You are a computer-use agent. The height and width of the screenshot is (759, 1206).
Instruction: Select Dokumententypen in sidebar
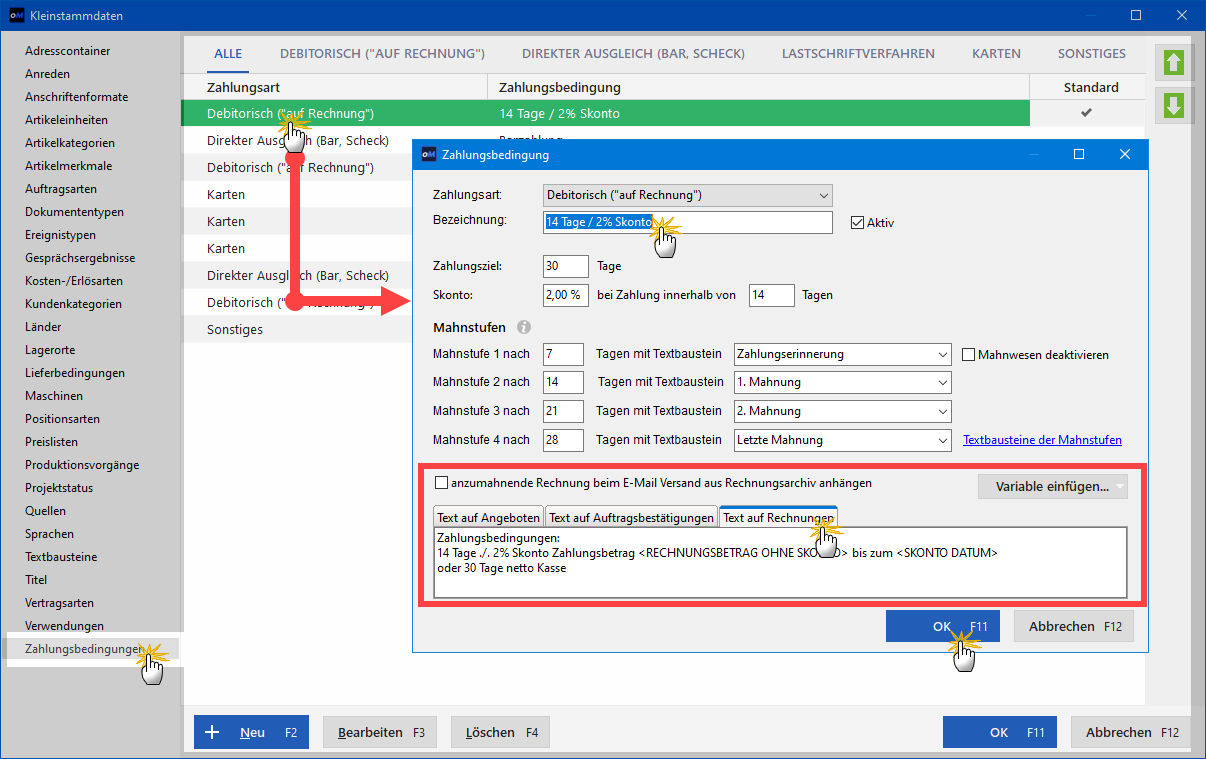[x=75, y=212]
